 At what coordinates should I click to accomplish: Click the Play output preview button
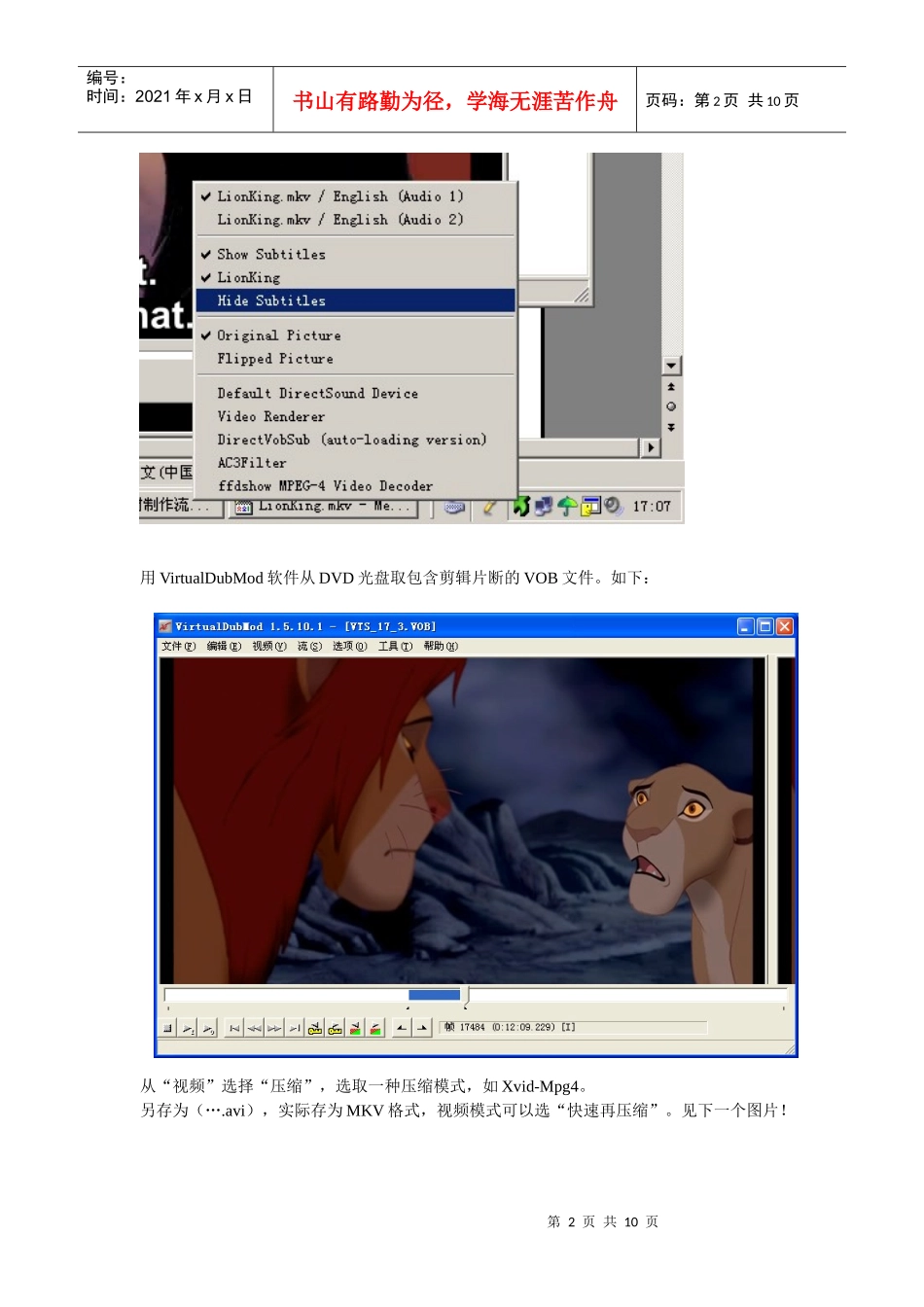tap(207, 1028)
